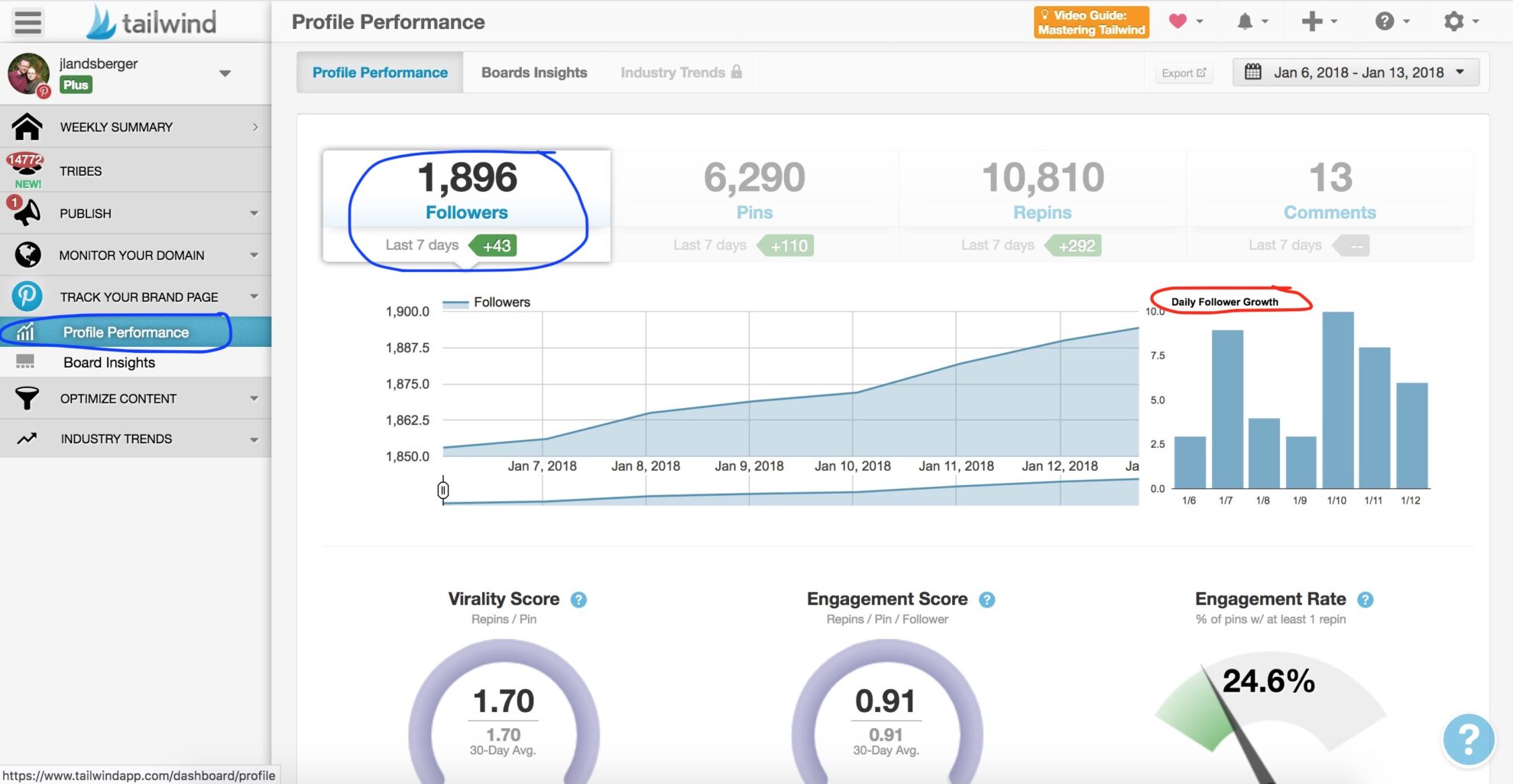
Task: Click the locked Industry Trends tab
Action: coord(680,73)
